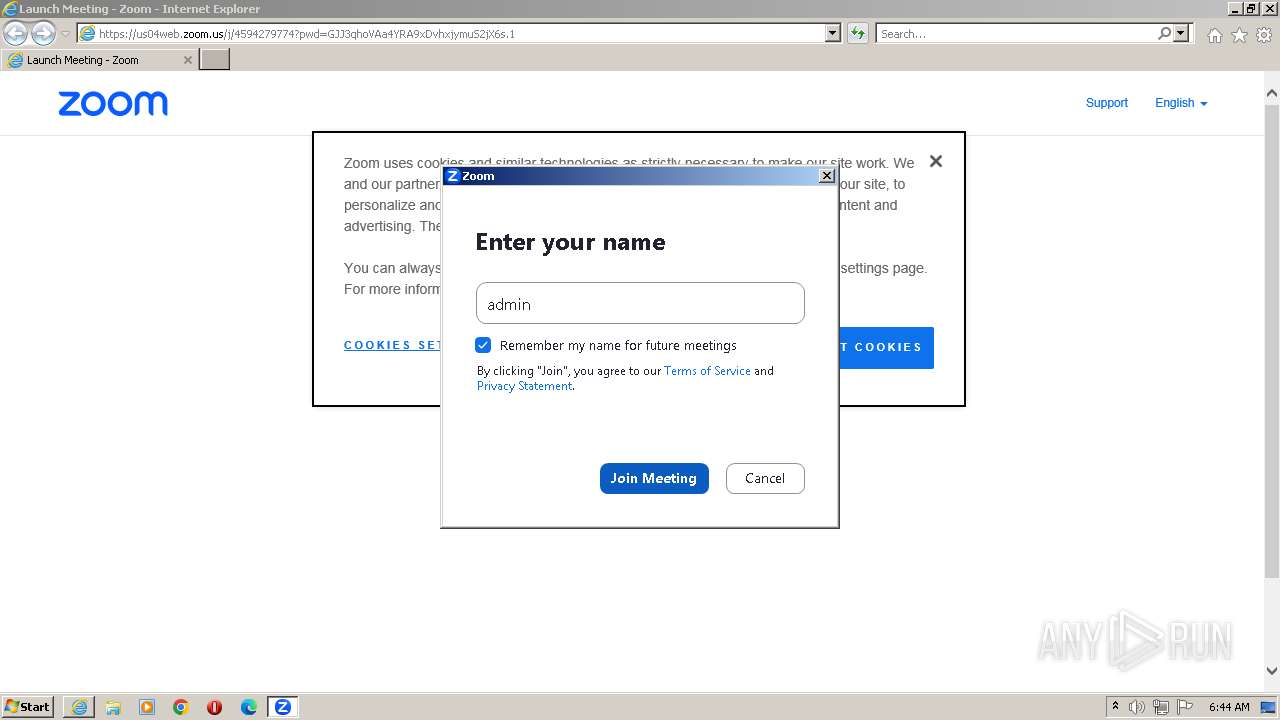Viewport: 1280px width, 720px height.
Task: Click the volume tray icon
Action: (x=1139, y=707)
